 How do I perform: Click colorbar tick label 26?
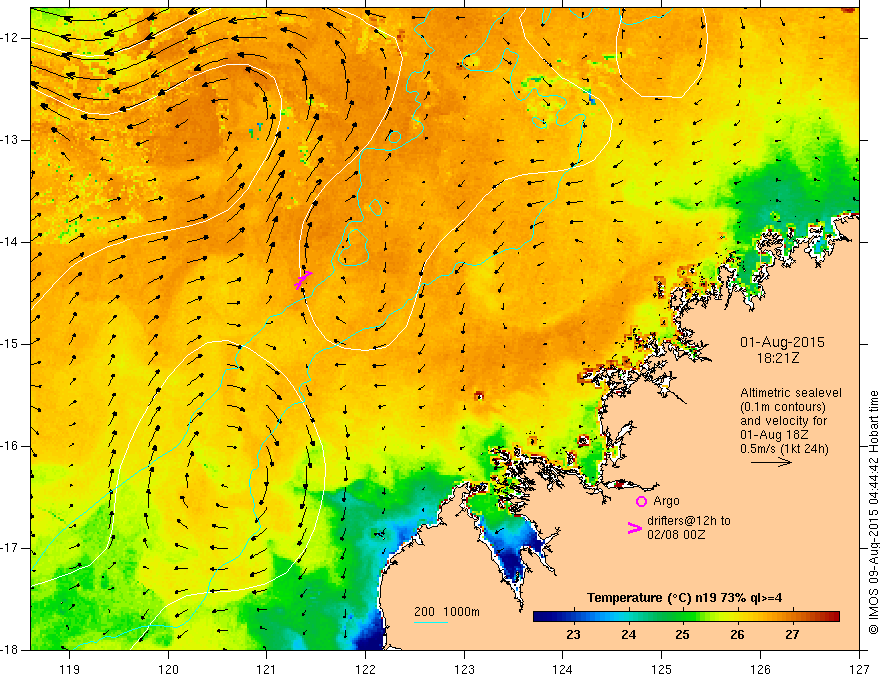(737, 635)
